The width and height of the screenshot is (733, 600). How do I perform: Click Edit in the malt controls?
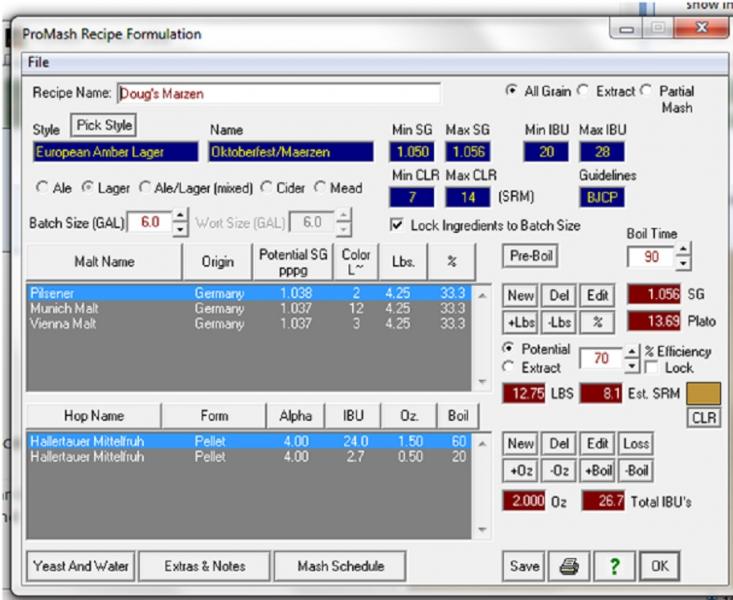point(597,296)
